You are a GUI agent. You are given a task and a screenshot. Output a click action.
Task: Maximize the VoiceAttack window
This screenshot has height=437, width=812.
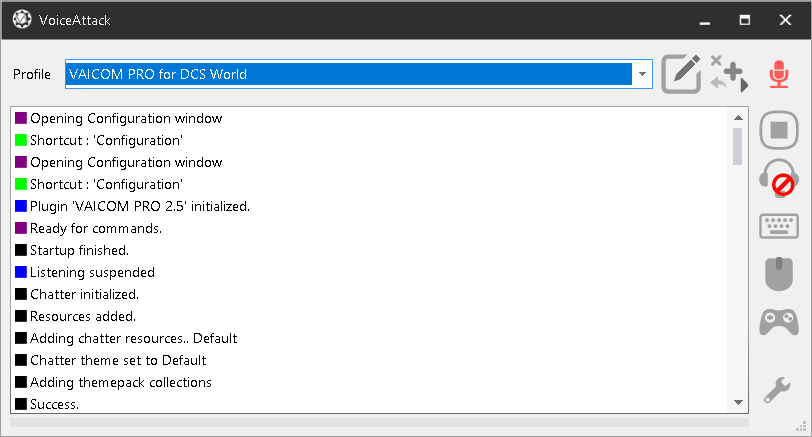tap(745, 20)
